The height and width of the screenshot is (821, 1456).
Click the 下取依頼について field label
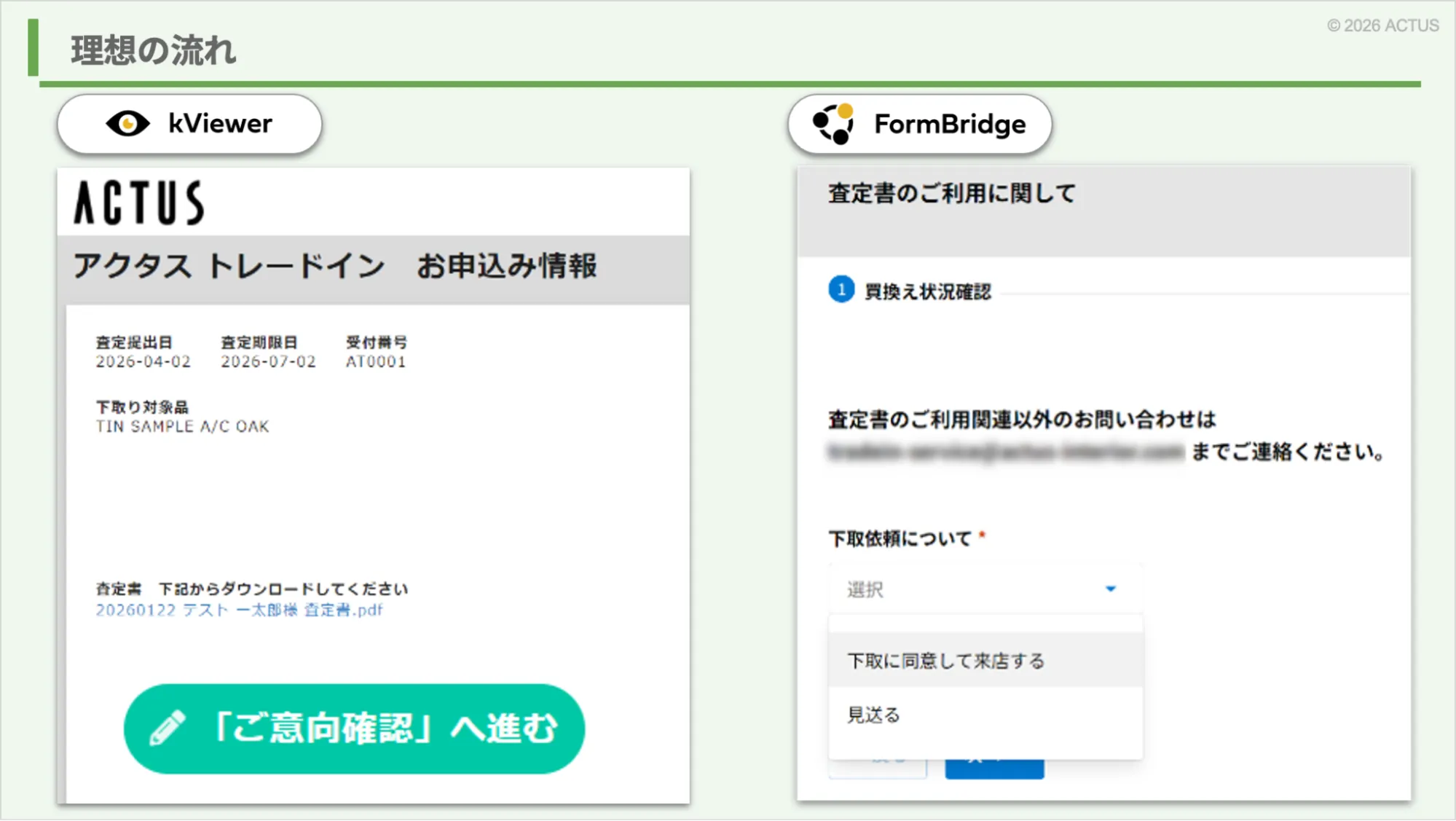tap(900, 538)
